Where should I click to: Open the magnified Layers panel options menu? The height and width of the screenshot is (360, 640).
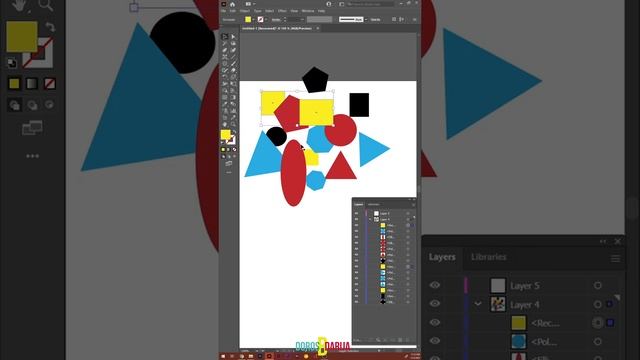(616, 258)
